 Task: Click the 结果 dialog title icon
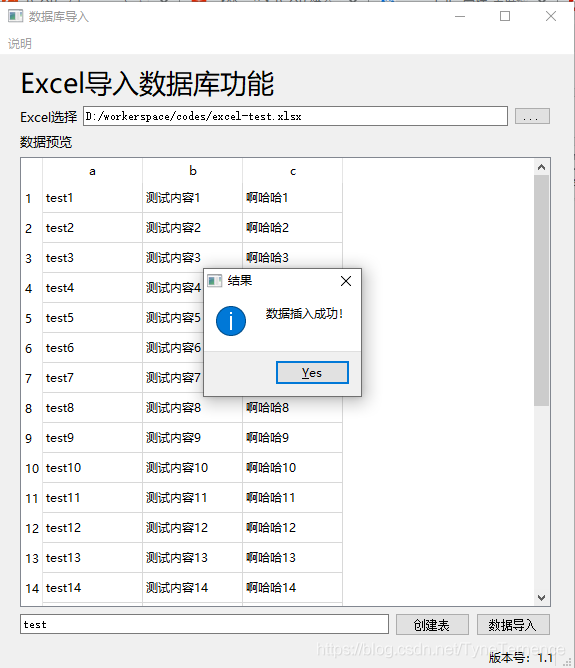pyautogui.click(x=215, y=281)
